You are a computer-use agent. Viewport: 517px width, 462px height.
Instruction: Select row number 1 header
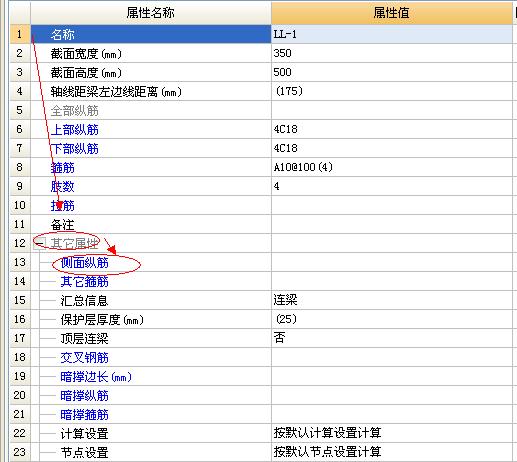point(20,34)
